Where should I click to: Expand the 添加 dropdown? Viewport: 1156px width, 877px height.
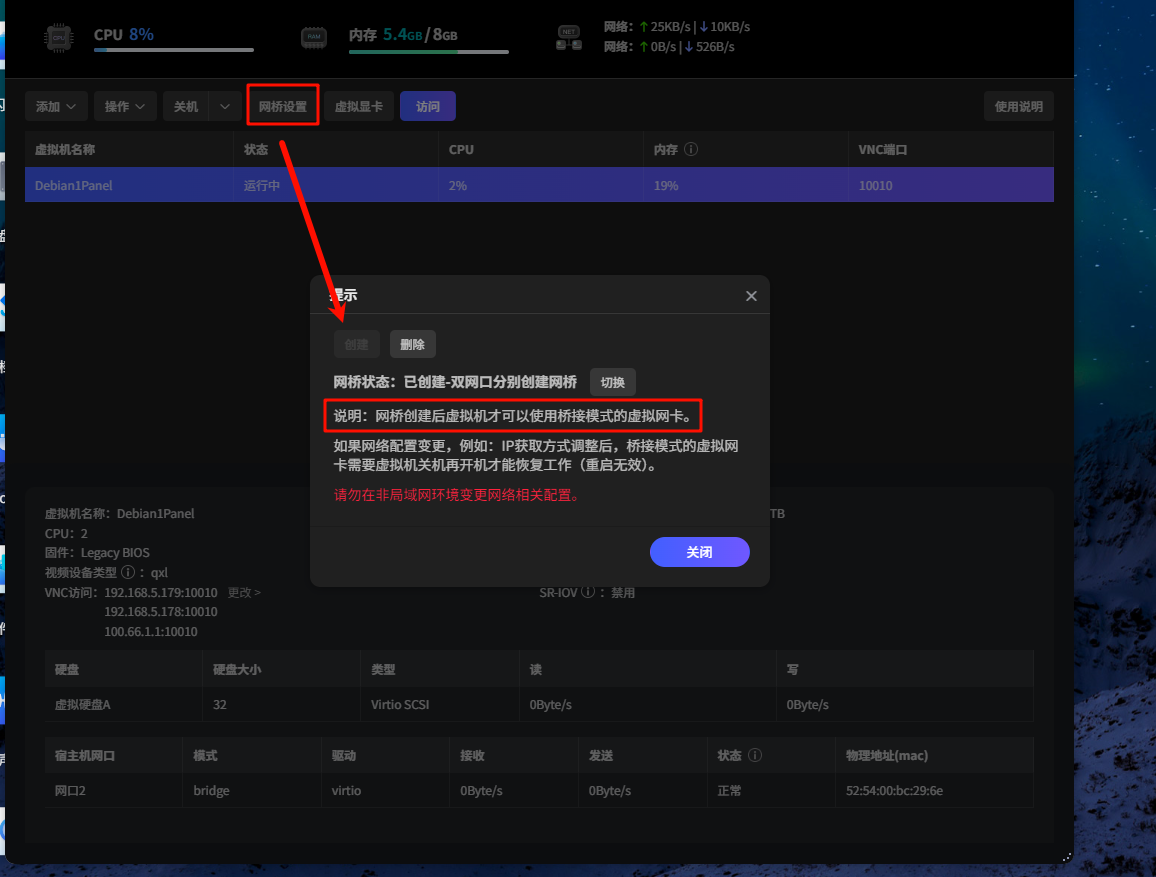(x=56, y=107)
